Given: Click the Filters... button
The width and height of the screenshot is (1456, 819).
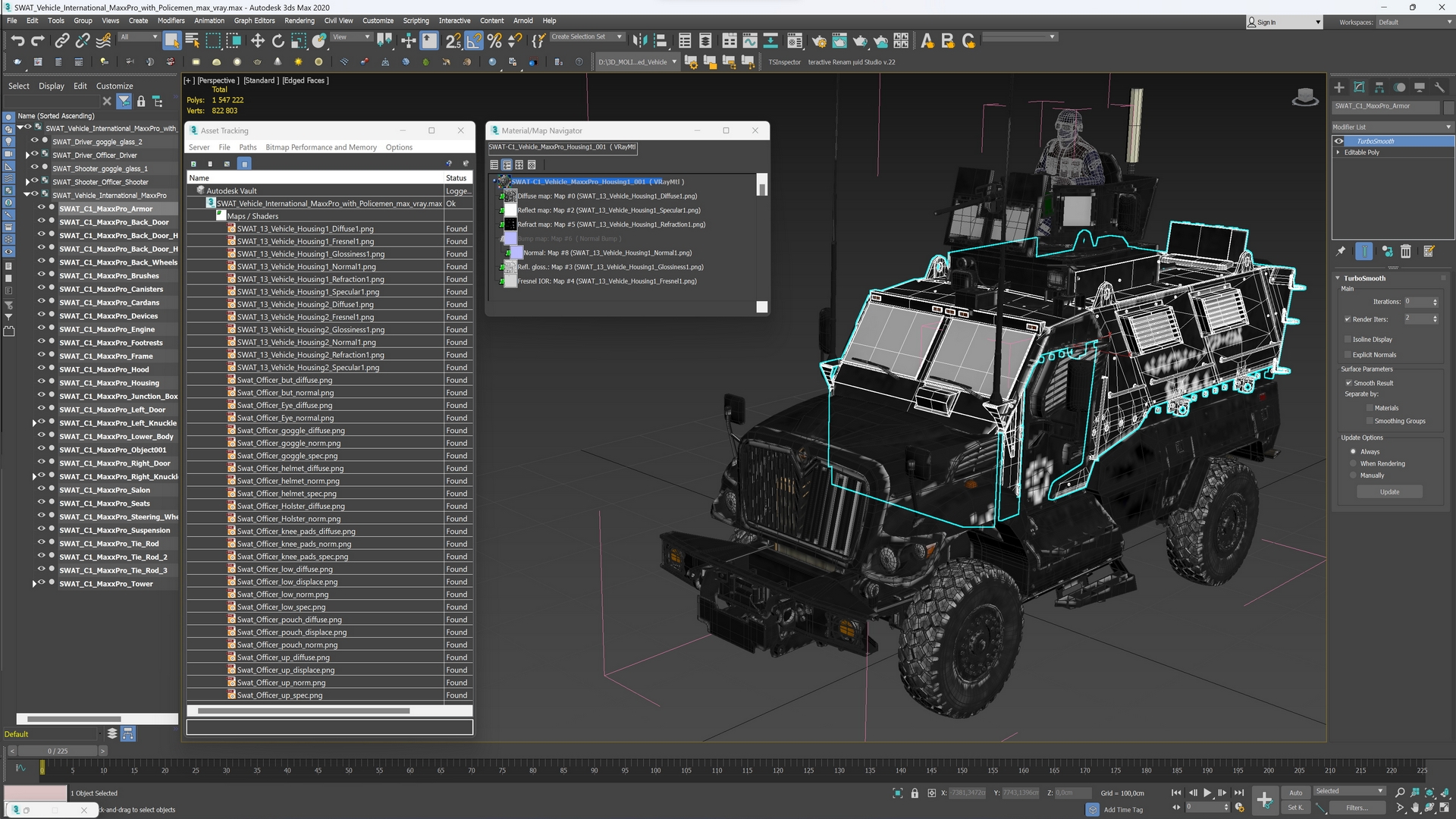Looking at the screenshot, I should (1357, 808).
